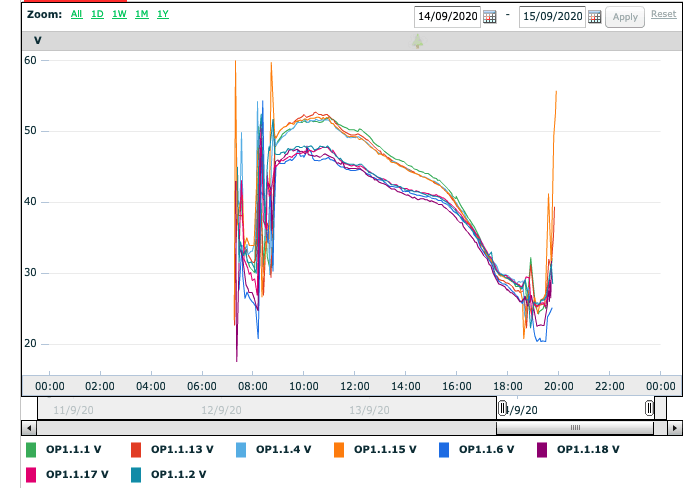The height and width of the screenshot is (488, 683).
Task: Click the OP1.1.1 V legend label
Action: coord(74,449)
